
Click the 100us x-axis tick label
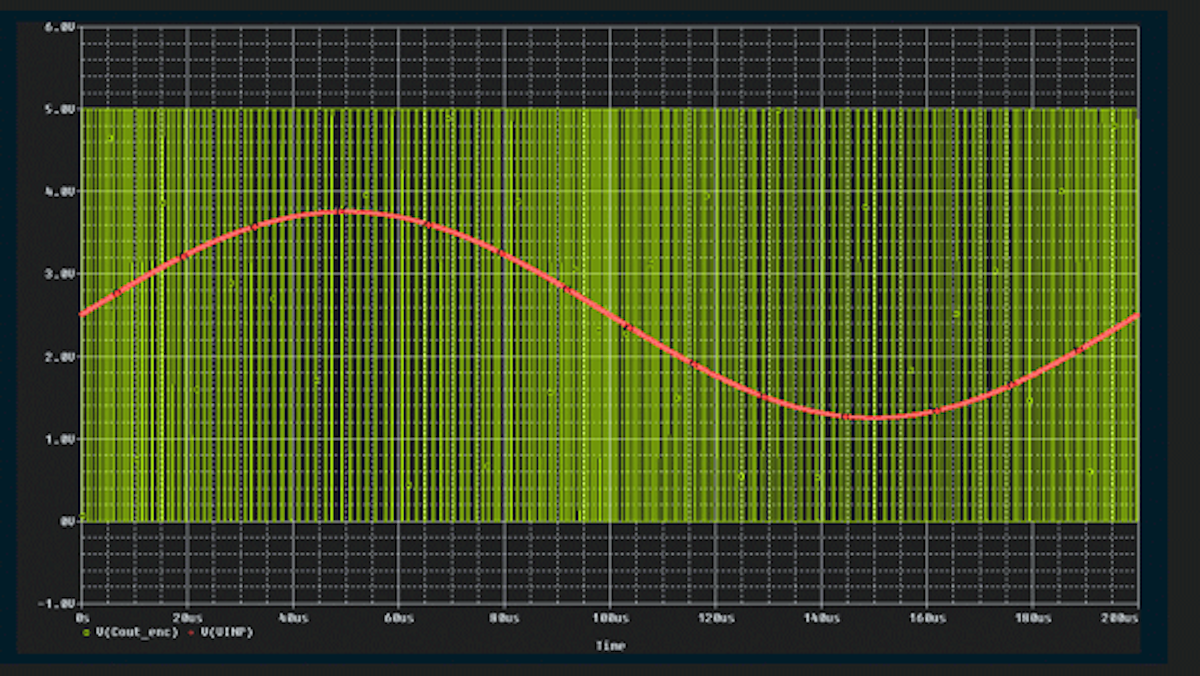(610, 619)
